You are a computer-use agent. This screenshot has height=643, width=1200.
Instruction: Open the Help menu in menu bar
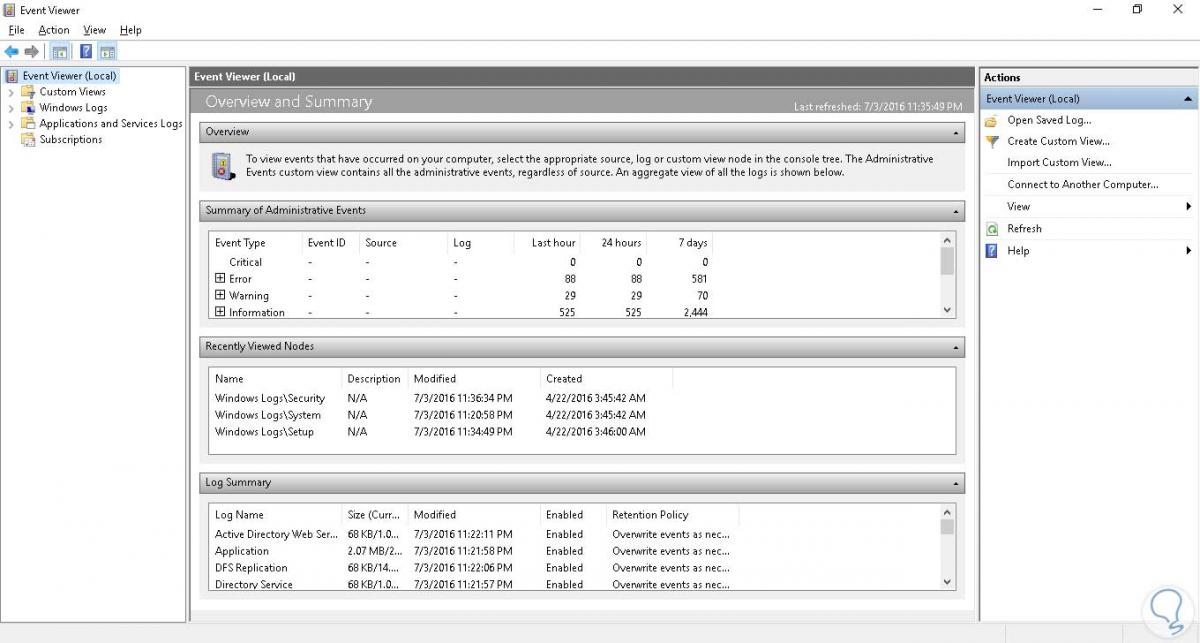pyautogui.click(x=130, y=30)
